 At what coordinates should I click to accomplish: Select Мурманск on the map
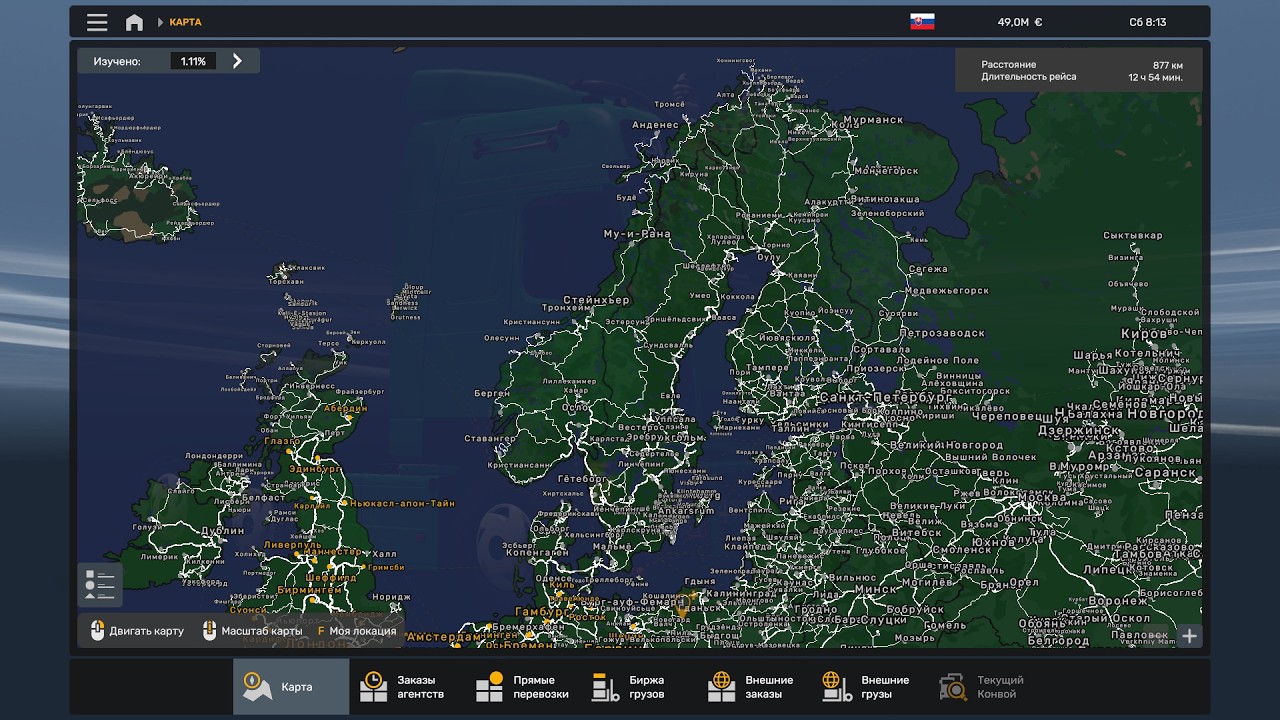pyautogui.click(x=873, y=120)
